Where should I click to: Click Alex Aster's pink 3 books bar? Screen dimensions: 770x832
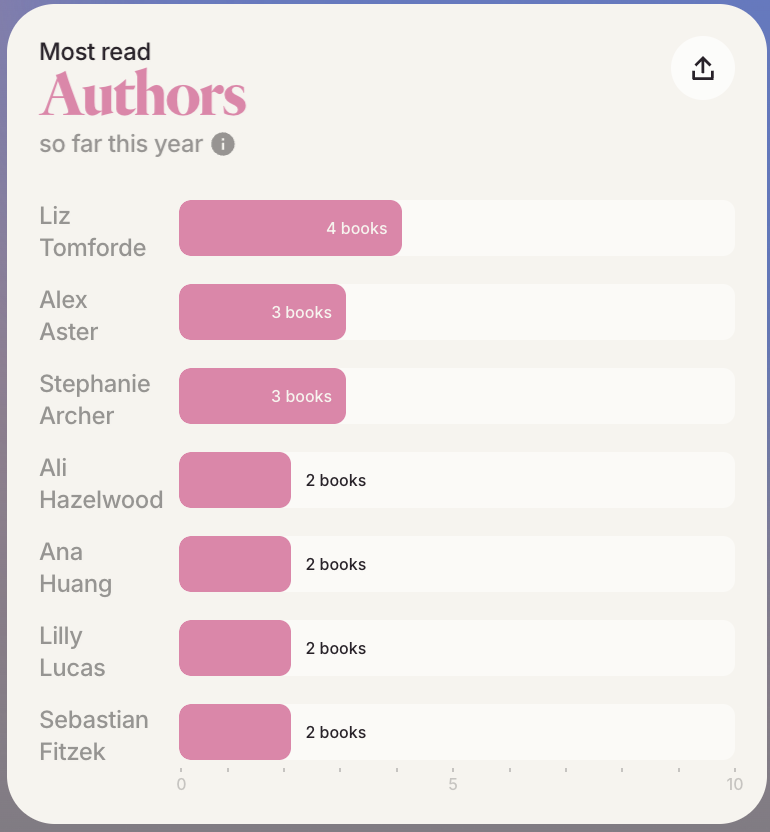click(x=262, y=312)
